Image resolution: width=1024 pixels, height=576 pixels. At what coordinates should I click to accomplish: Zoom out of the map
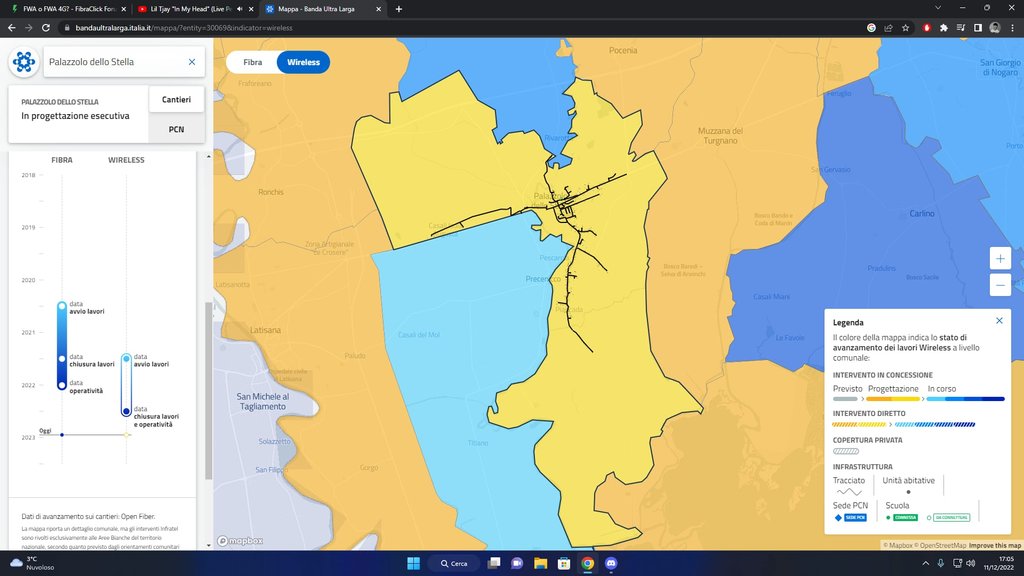point(1000,285)
